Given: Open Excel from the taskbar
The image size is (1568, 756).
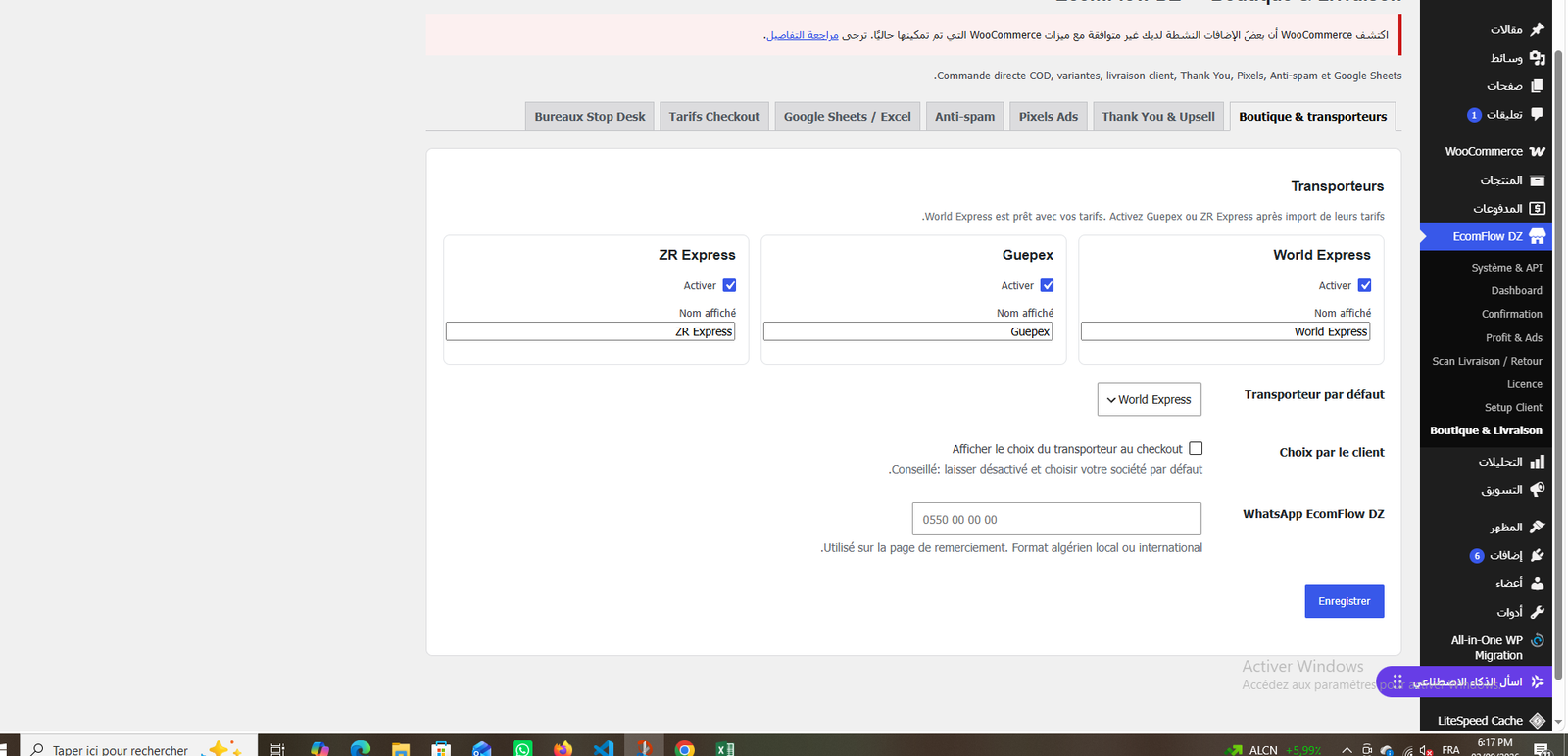Looking at the screenshot, I should click(x=725, y=749).
